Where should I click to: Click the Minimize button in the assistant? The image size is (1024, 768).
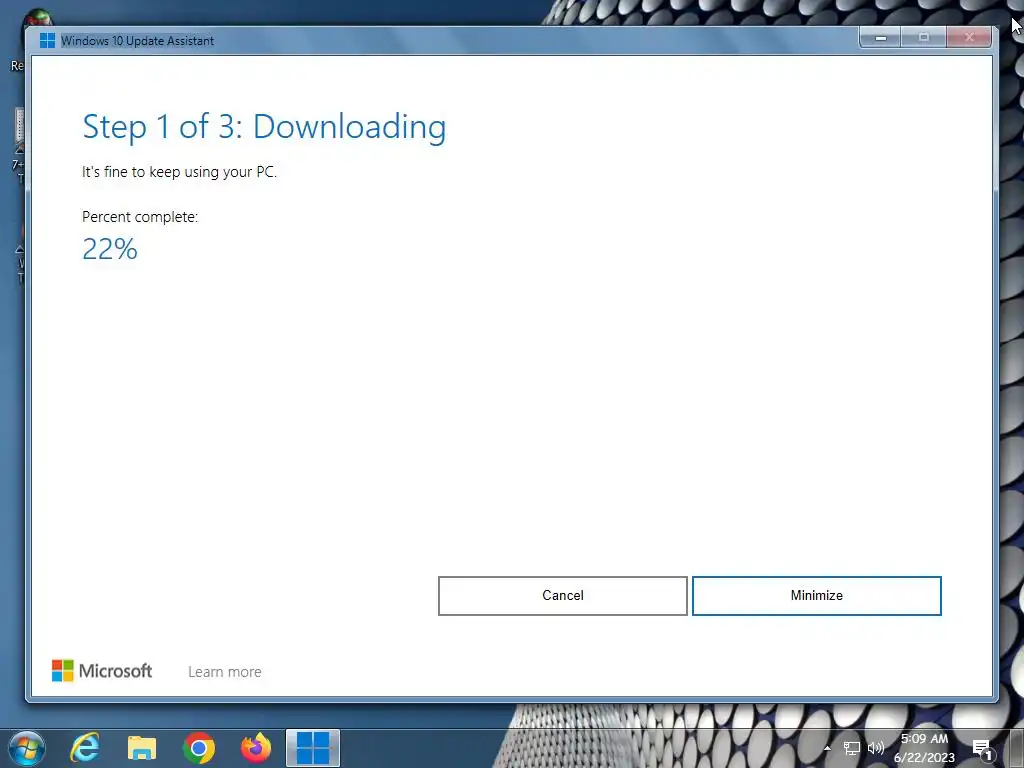click(816, 596)
